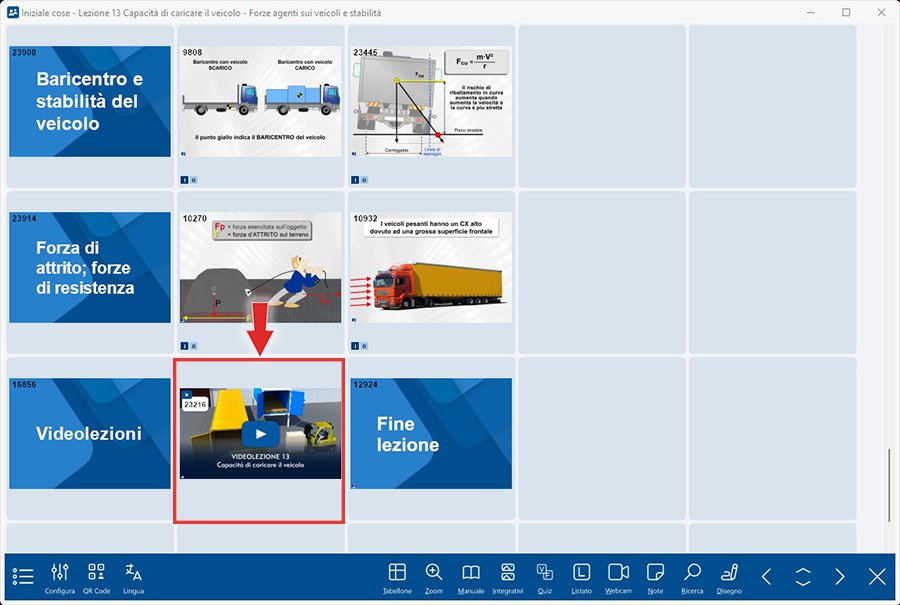900x605 pixels.
Task: Open the Tabellone board view
Action: (x=397, y=576)
